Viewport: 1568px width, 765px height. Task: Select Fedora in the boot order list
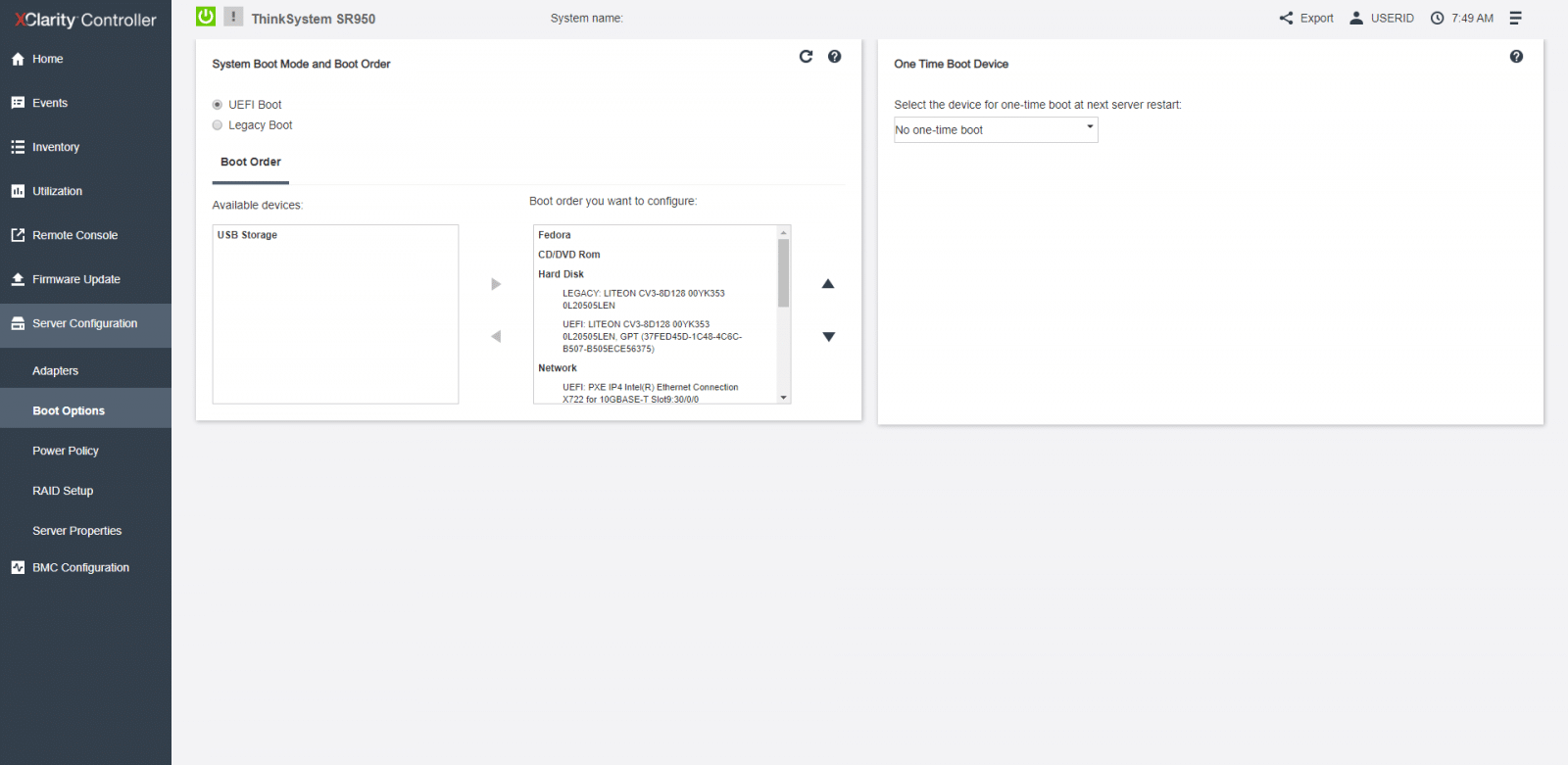555,235
